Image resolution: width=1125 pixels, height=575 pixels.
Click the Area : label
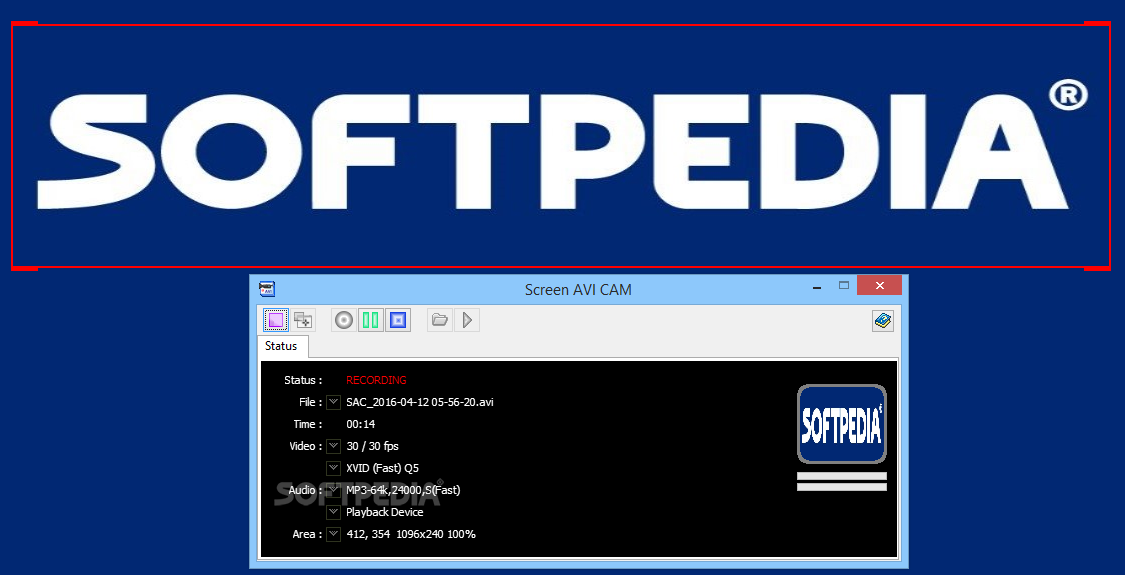(308, 535)
